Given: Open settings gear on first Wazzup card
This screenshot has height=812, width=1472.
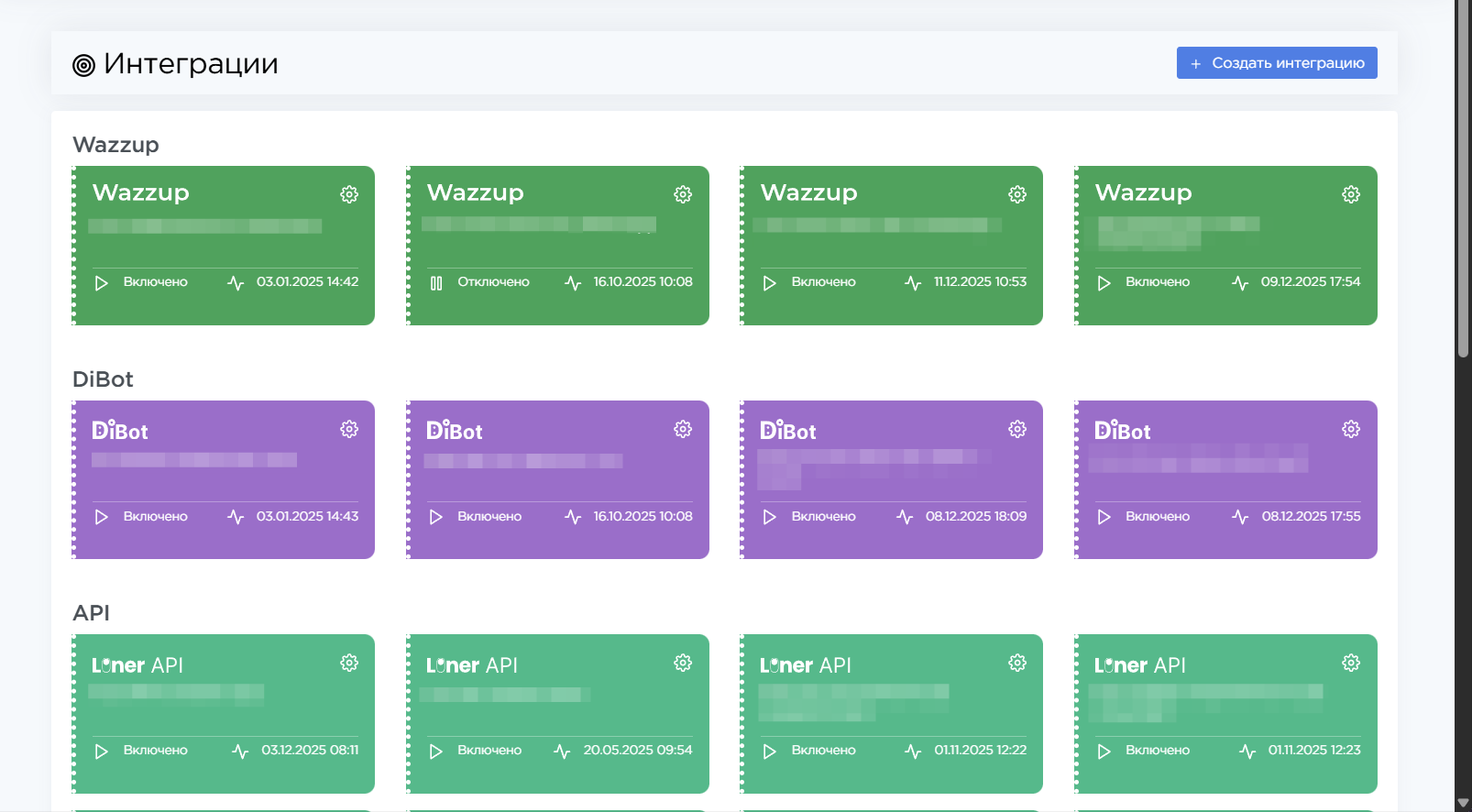Looking at the screenshot, I should (x=349, y=194).
